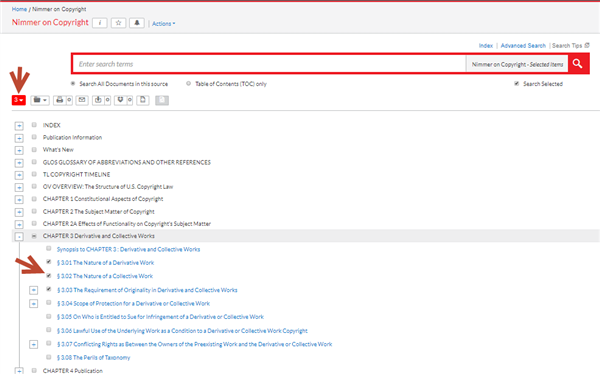Open § 3.06 Lawful Use of Underlying Work link
600x374 pixels.
click(x=182, y=331)
